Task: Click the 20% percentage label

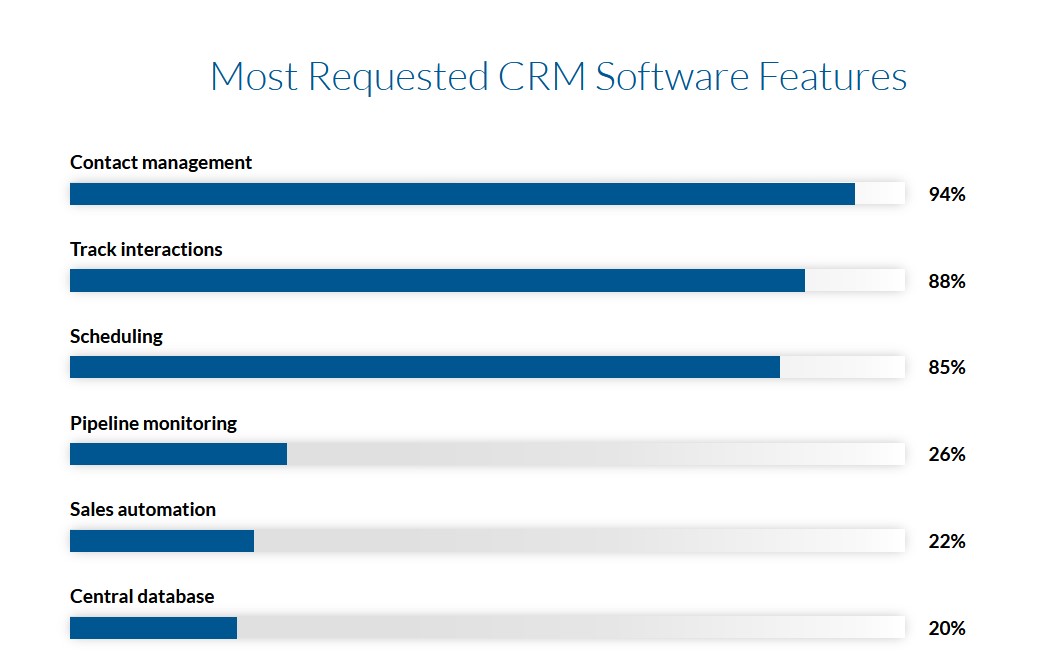Action: pos(946,628)
